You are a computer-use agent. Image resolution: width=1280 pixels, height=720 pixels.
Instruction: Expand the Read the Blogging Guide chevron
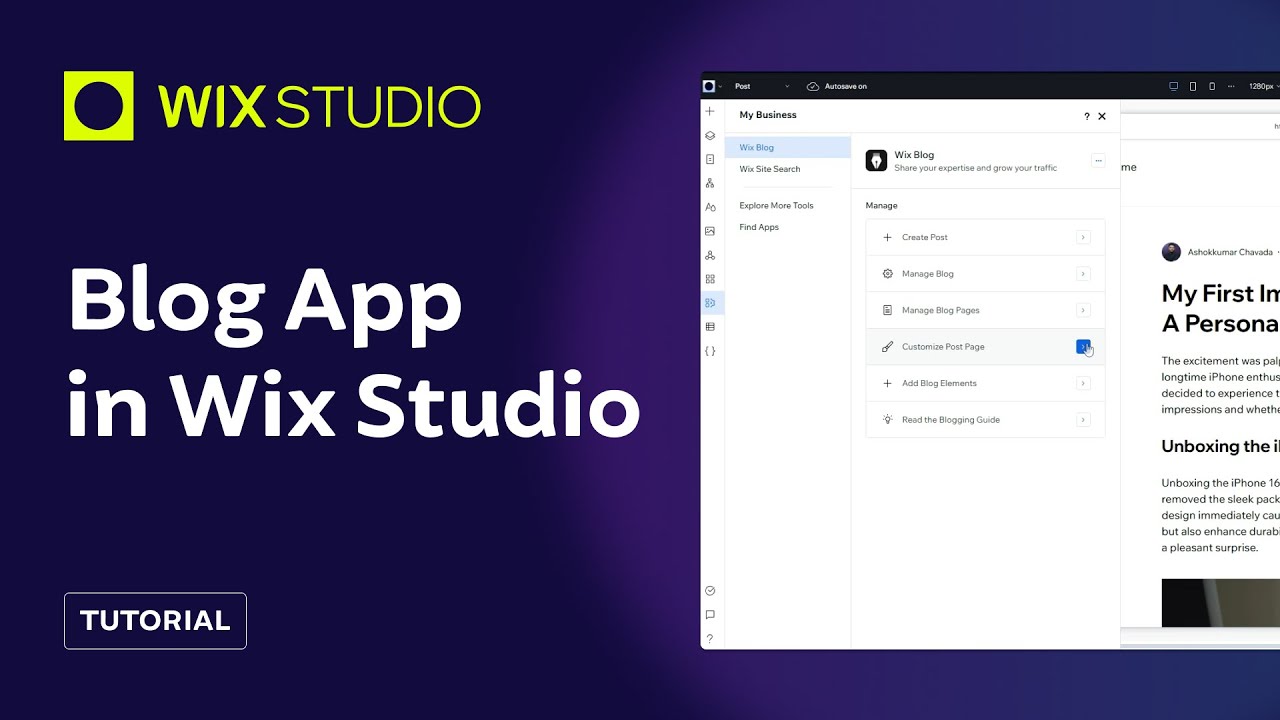tap(1083, 420)
